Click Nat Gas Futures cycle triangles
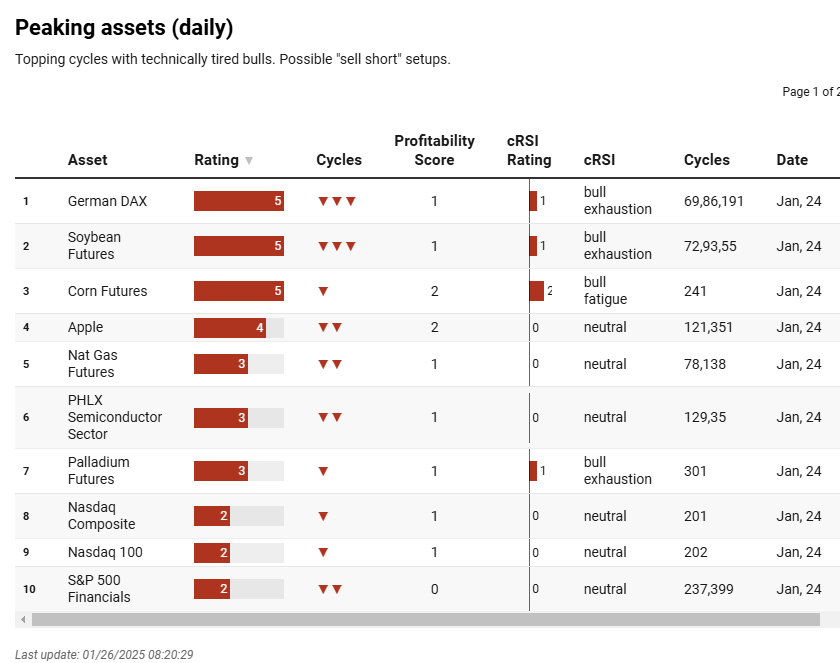The height and width of the screenshot is (663, 840). (x=331, y=364)
